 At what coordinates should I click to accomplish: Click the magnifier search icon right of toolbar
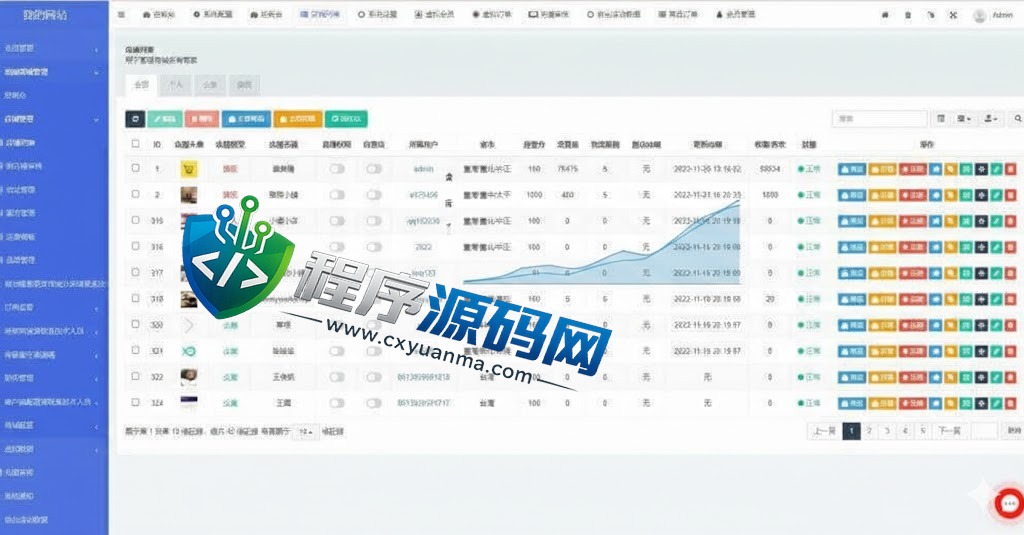(x=1017, y=119)
